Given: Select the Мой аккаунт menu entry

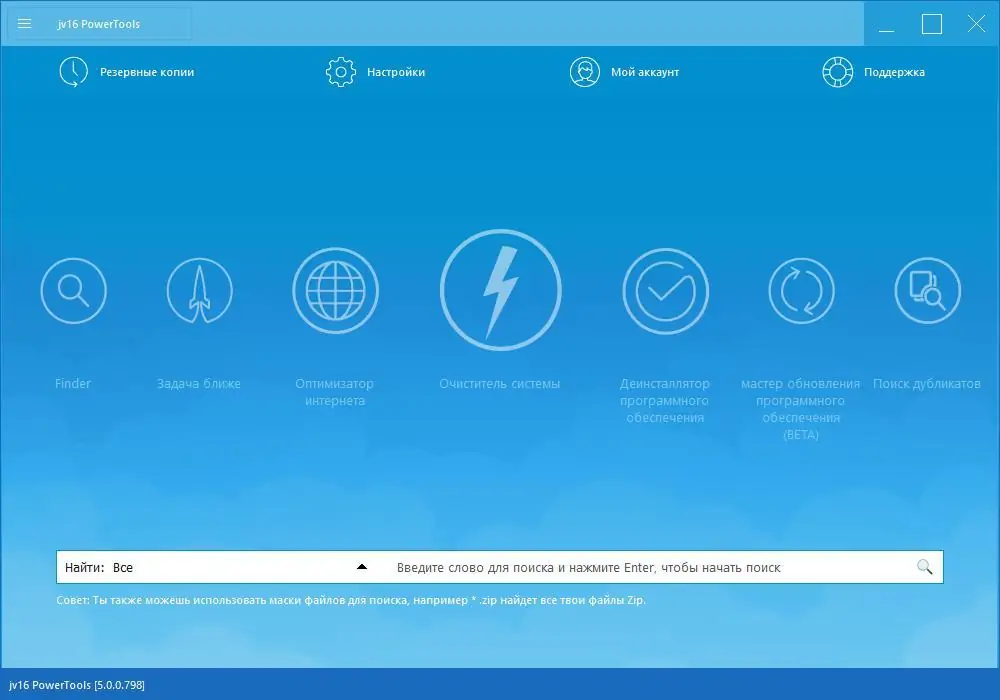Looking at the screenshot, I should click(x=645, y=71).
